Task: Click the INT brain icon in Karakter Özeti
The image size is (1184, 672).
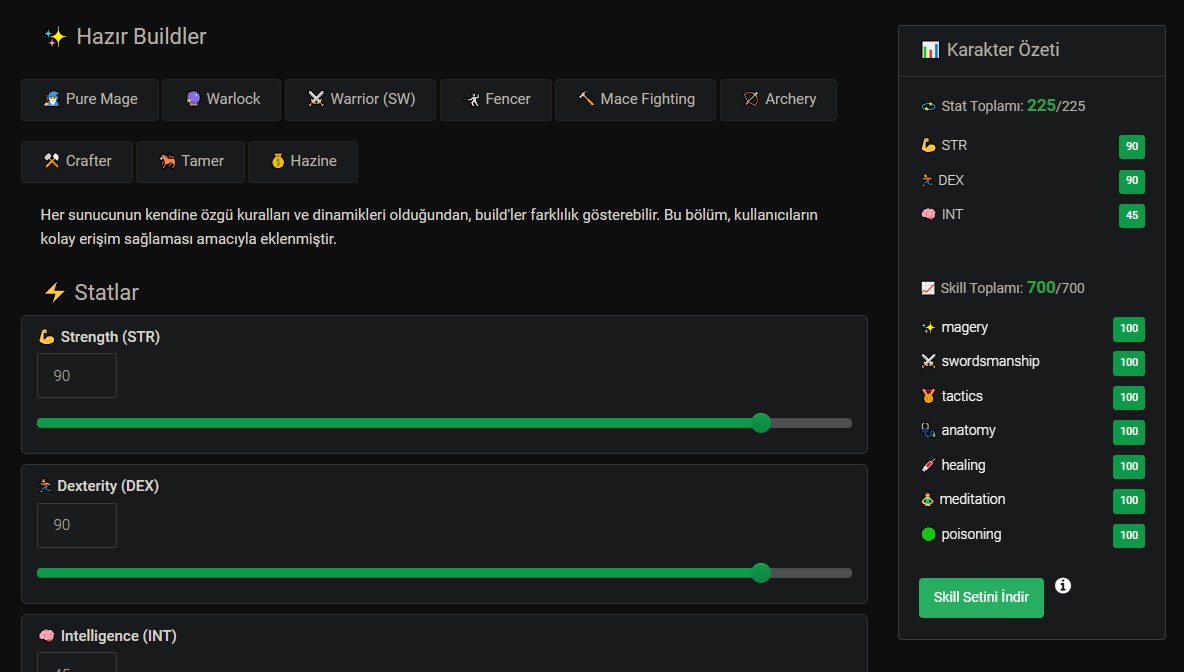Action: [x=929, y=214]
